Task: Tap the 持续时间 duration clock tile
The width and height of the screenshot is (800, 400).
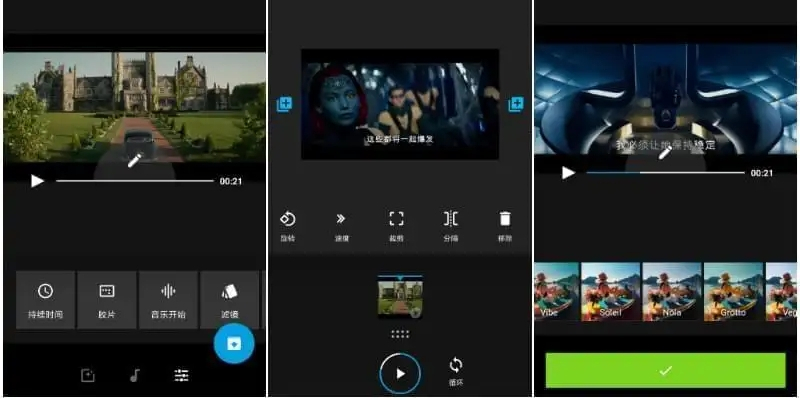Action: [45, 300]
